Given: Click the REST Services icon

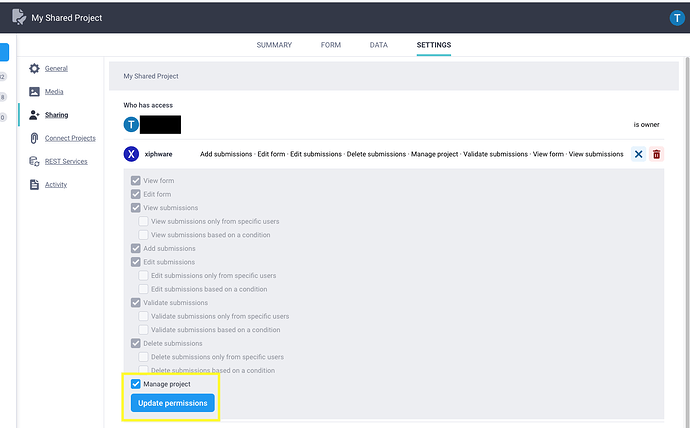Looking at the screenshot, I should coord(34,161).
